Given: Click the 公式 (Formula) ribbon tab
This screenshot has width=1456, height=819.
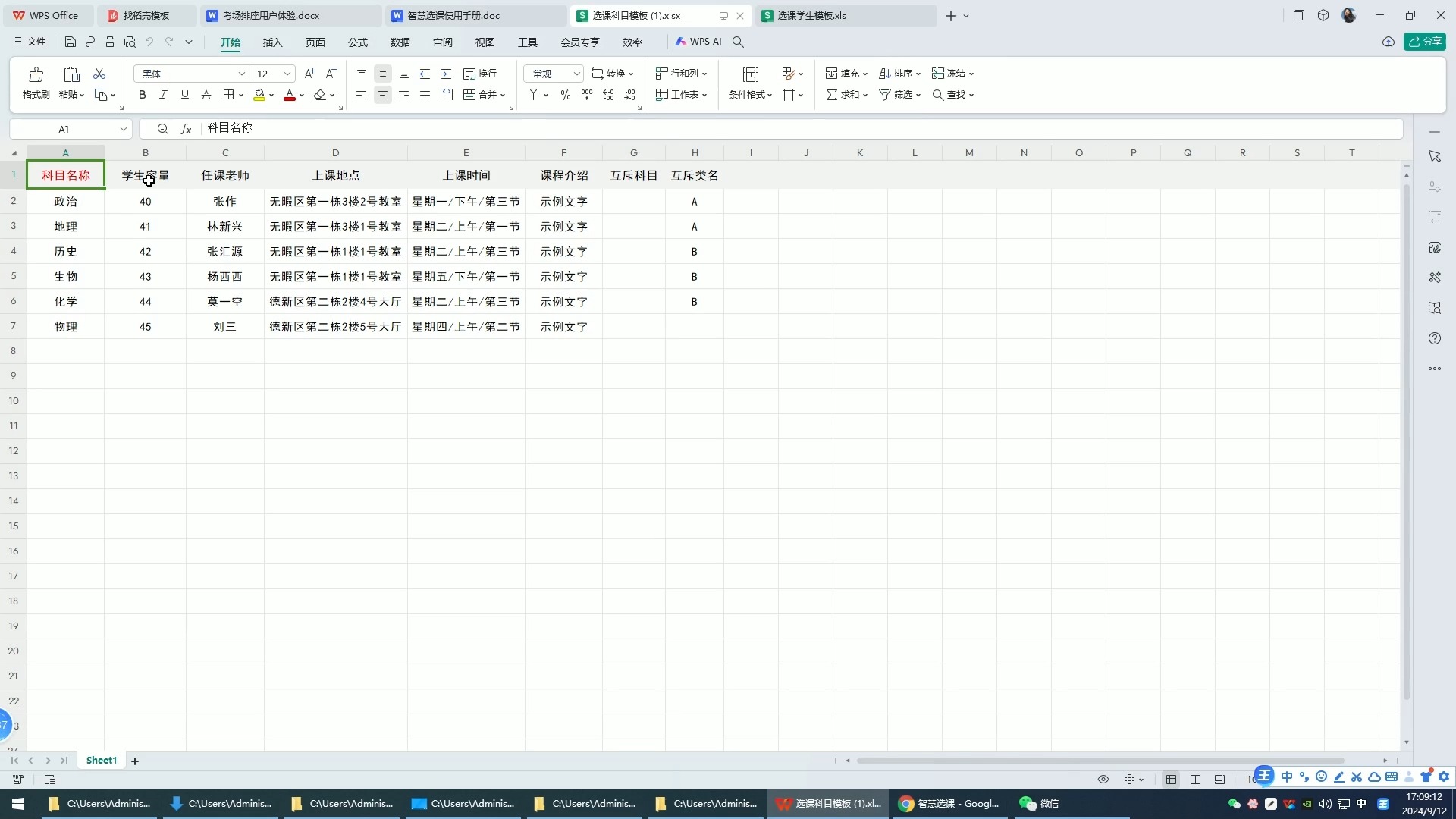Looking at the screenshot, I should (x=357, y=42).
